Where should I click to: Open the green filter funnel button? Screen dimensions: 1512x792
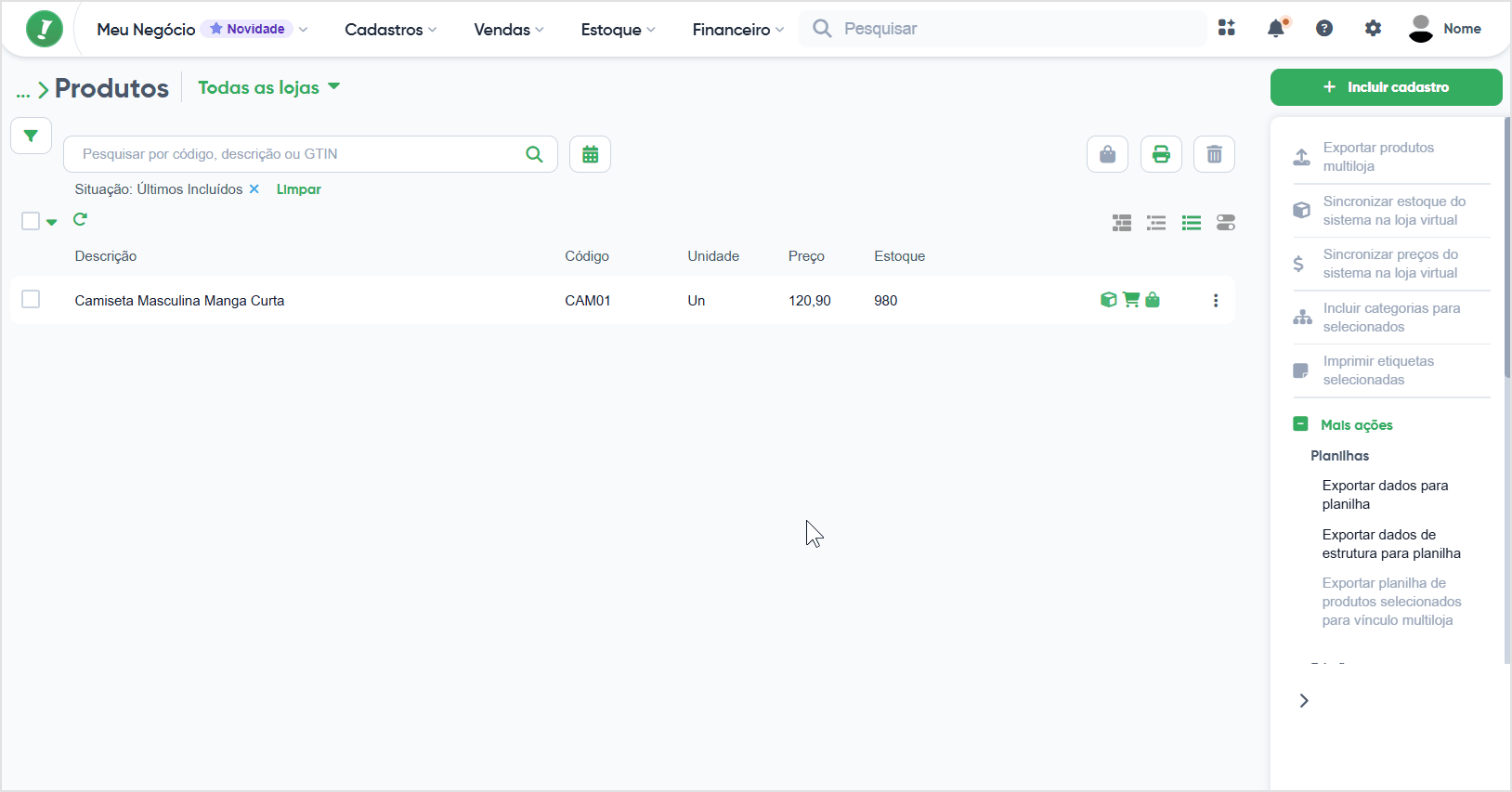coord(31,136)
